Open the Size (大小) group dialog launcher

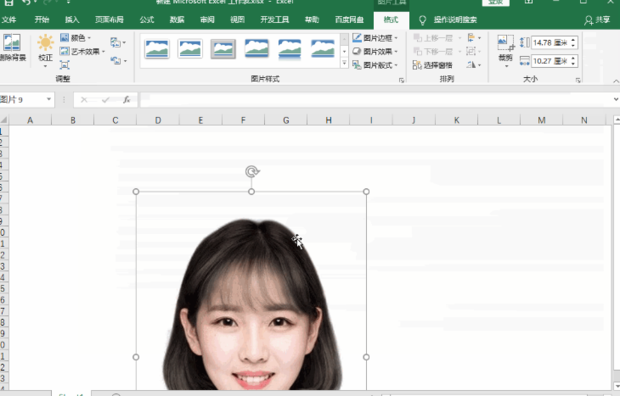(578, 80)
